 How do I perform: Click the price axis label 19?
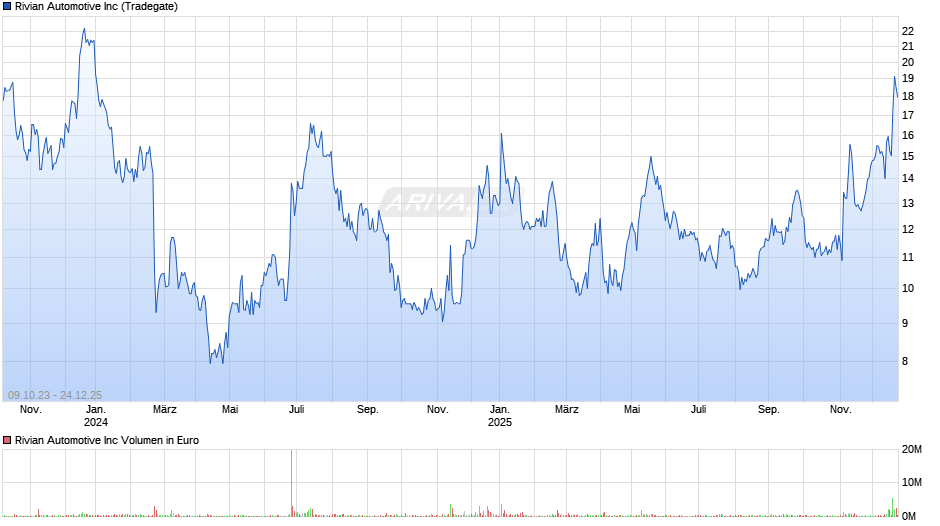point(908,79)
